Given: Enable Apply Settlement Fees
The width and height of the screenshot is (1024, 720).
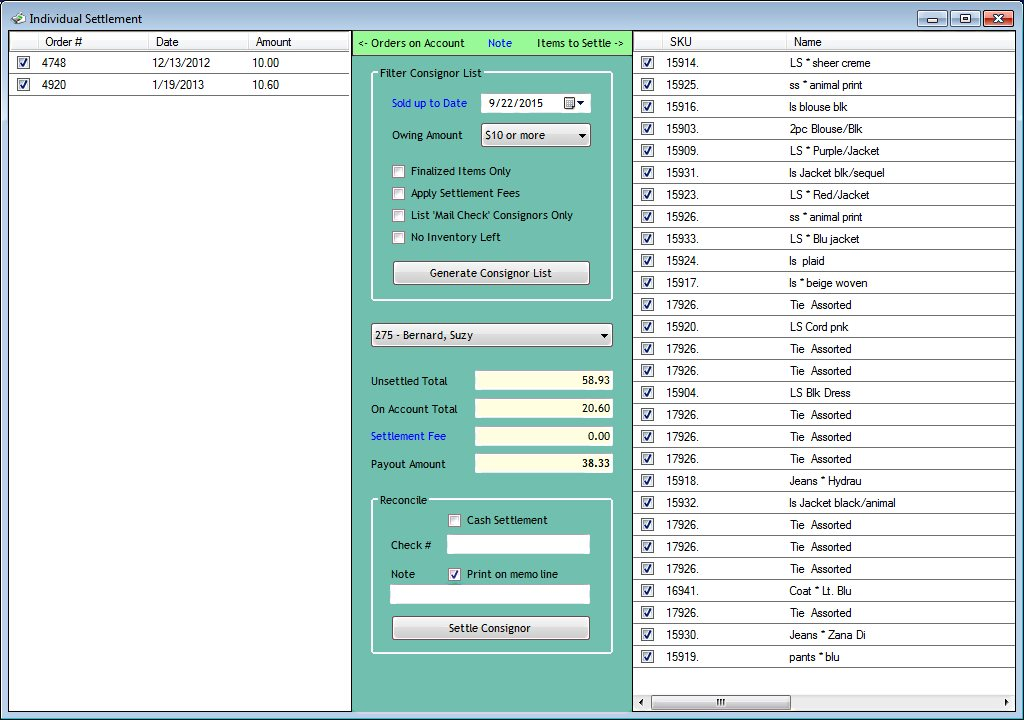Looking at the screenshot, I should click(x=398, y=193).
